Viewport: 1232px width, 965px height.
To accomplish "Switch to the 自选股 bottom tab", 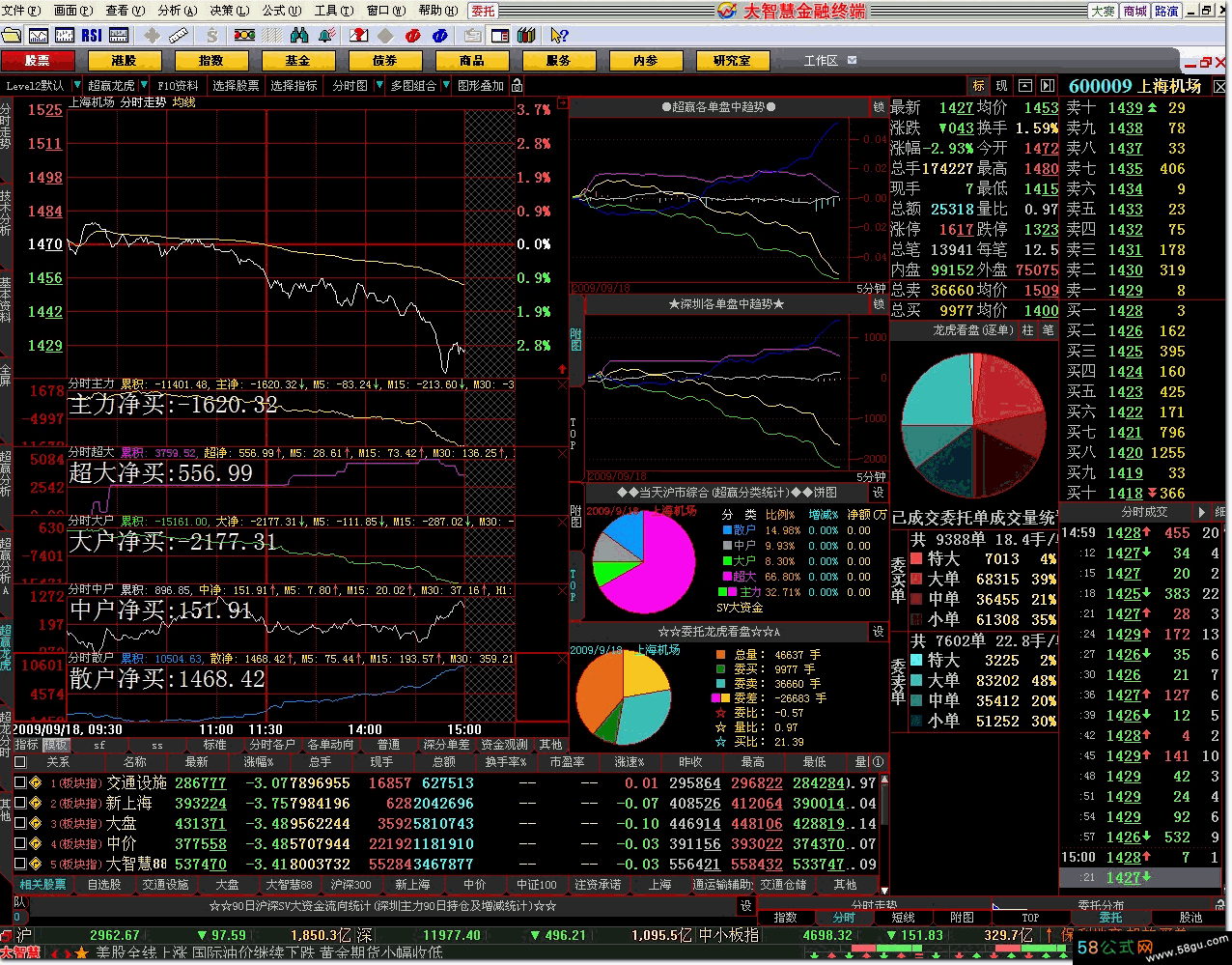I will tap(104, 885).
